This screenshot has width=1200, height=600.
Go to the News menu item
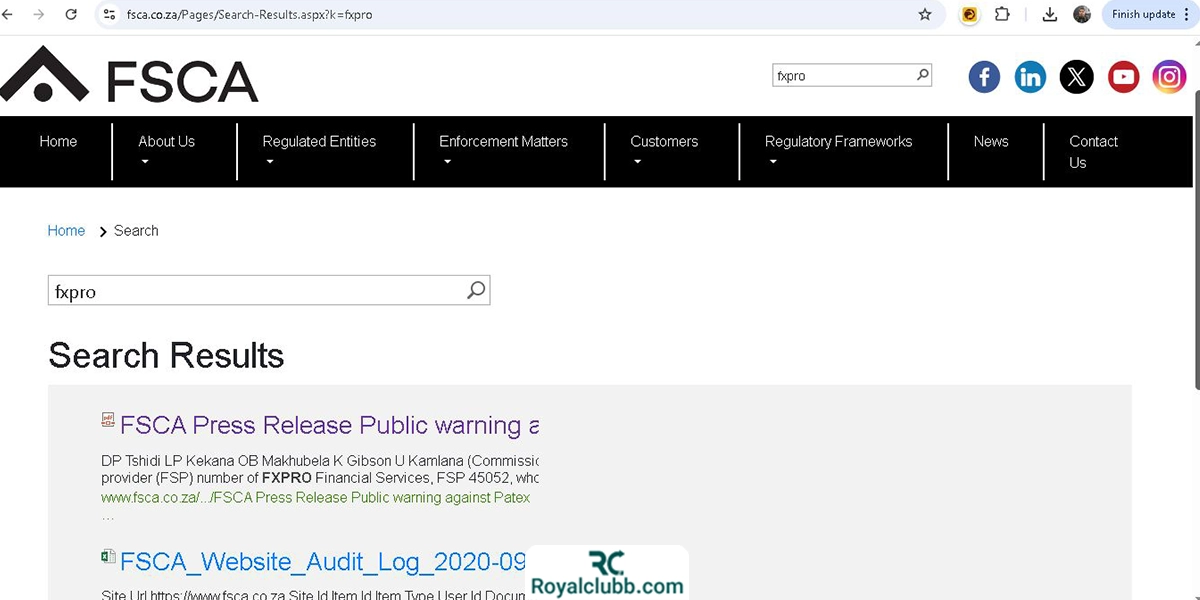991,142
